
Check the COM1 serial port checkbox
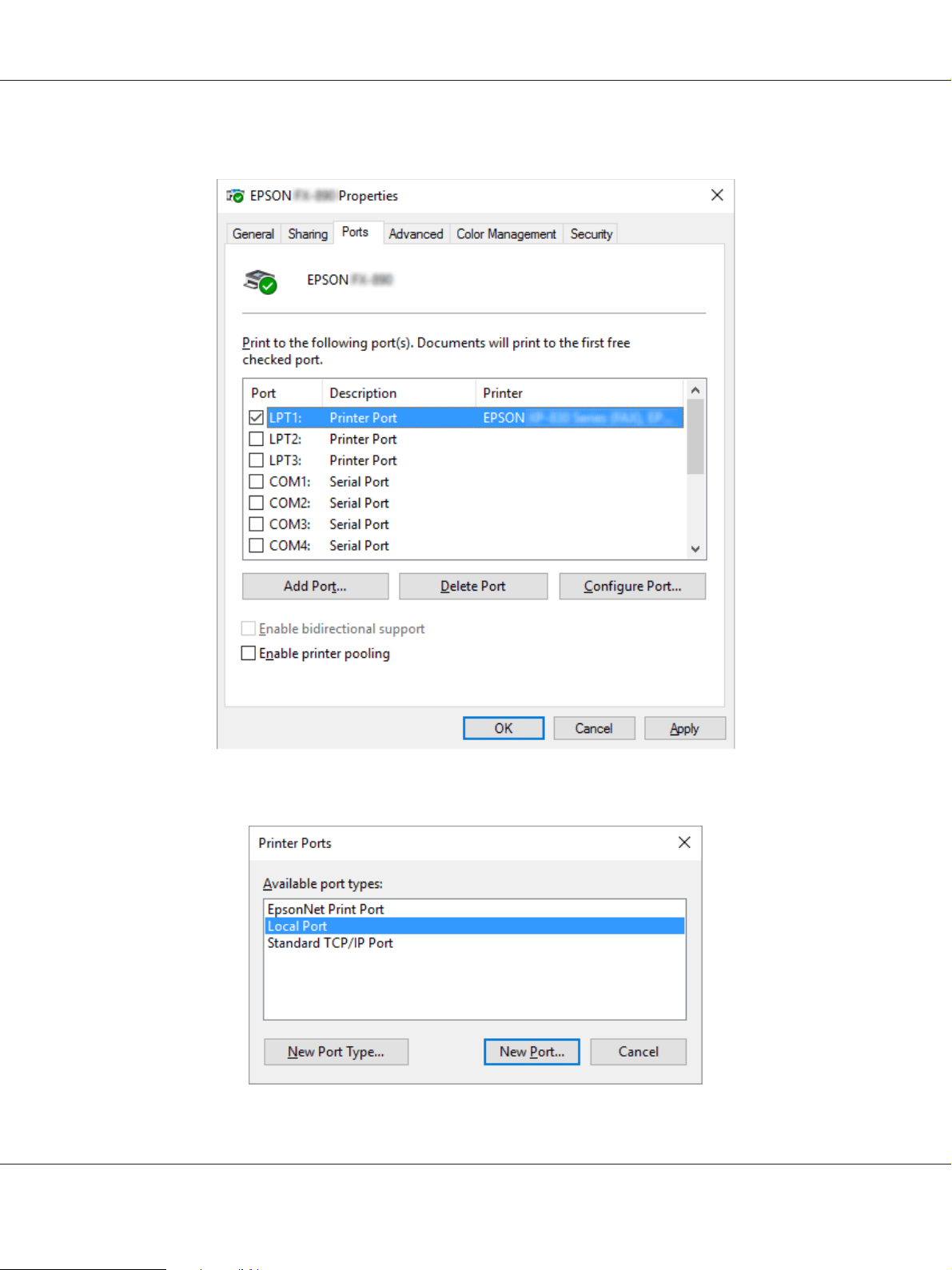point(256,481)
